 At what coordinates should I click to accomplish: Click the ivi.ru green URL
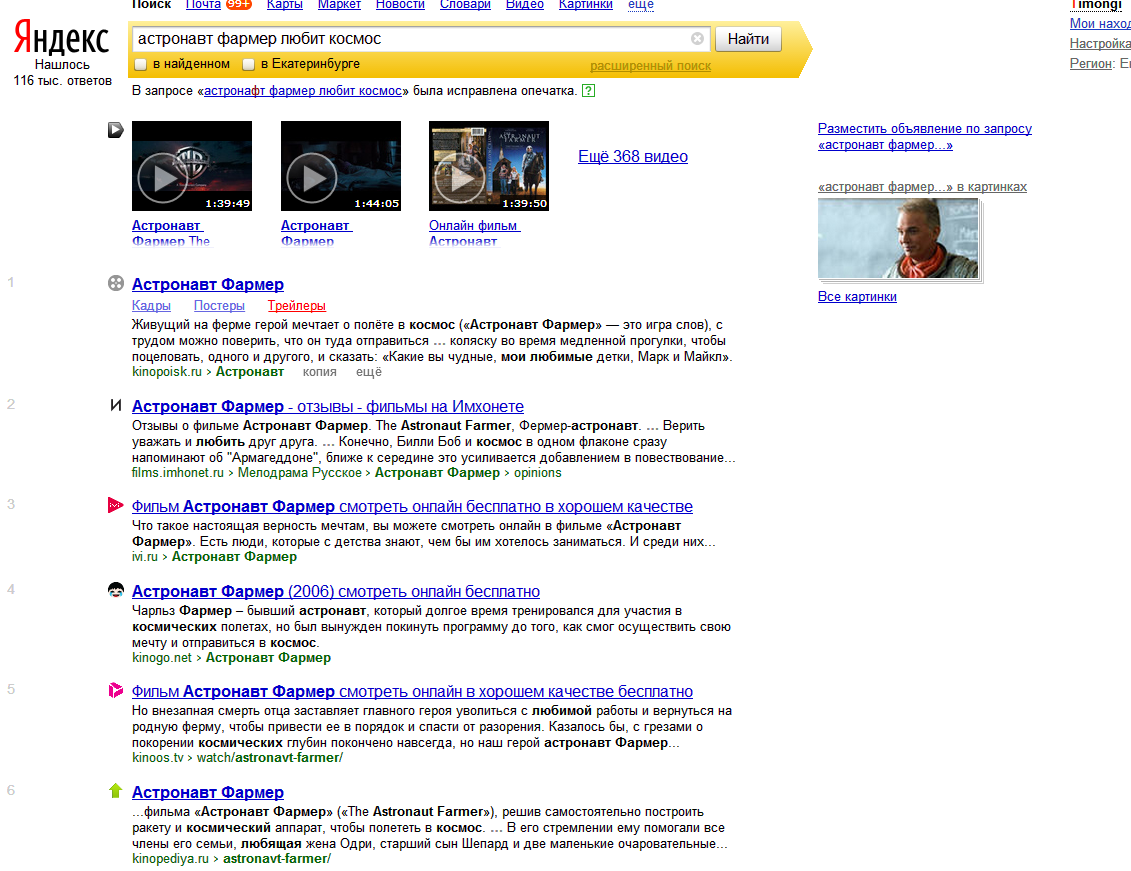(144, 557)
